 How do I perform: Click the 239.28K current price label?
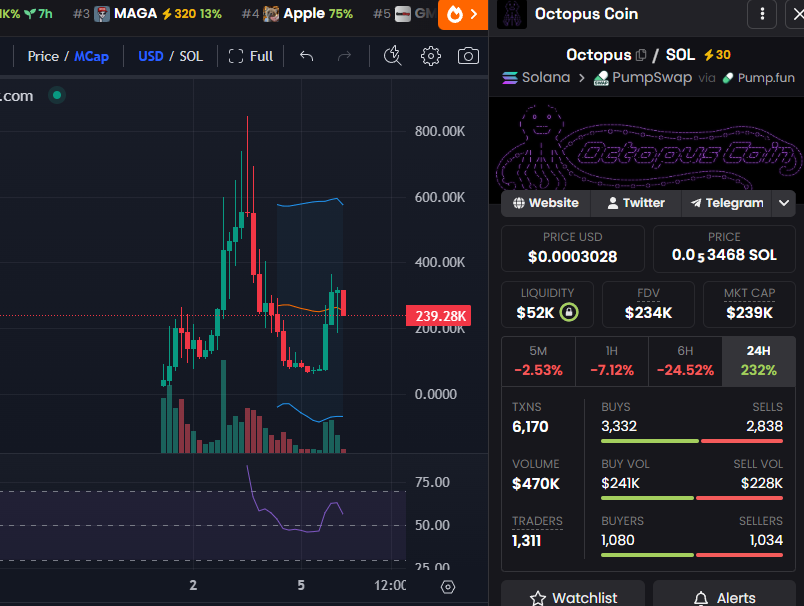click(438, 316)
